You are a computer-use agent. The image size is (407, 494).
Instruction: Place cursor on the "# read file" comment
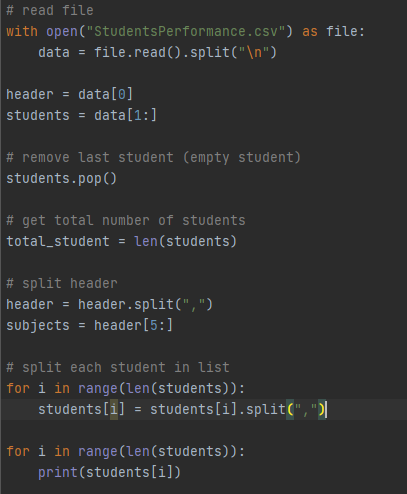click(50, 11)
